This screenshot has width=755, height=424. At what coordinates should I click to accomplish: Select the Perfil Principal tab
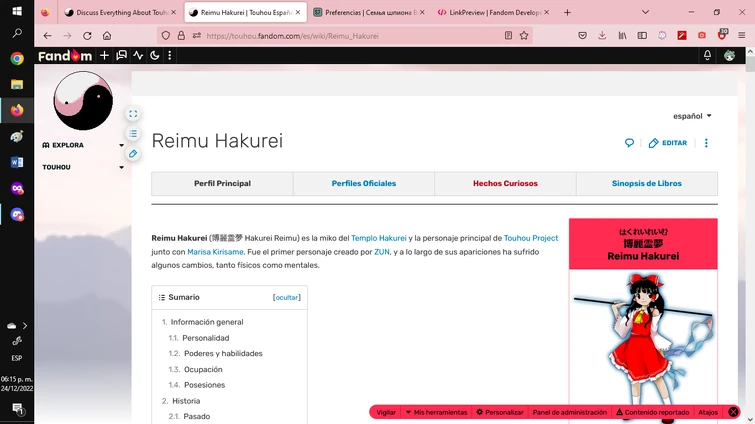222,183
